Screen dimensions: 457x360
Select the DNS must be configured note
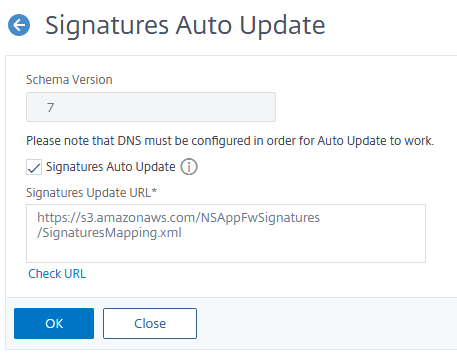(230, 141)
